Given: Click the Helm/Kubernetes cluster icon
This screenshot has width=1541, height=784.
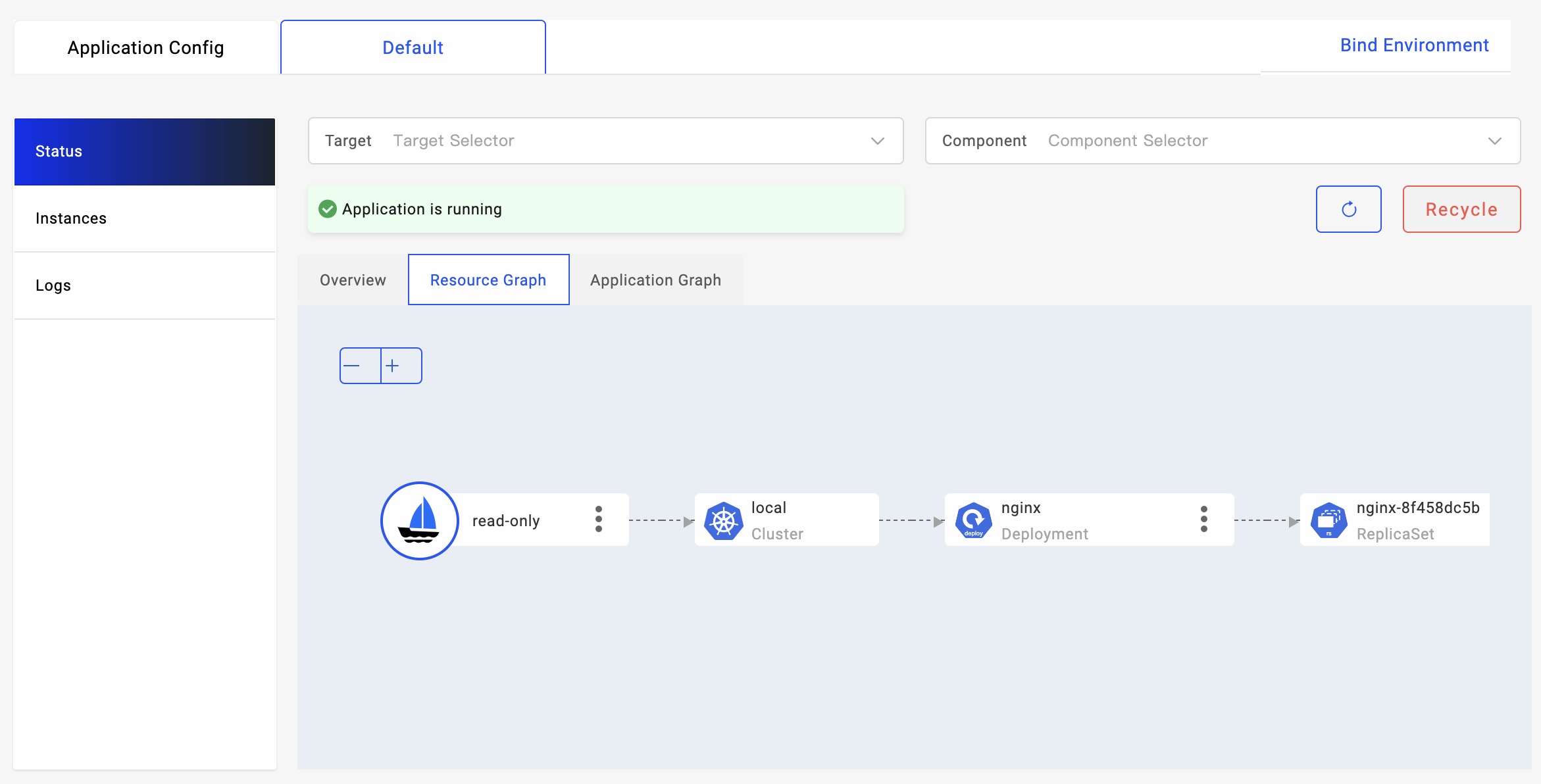Looking at the screenshot, I should point(724,519).
